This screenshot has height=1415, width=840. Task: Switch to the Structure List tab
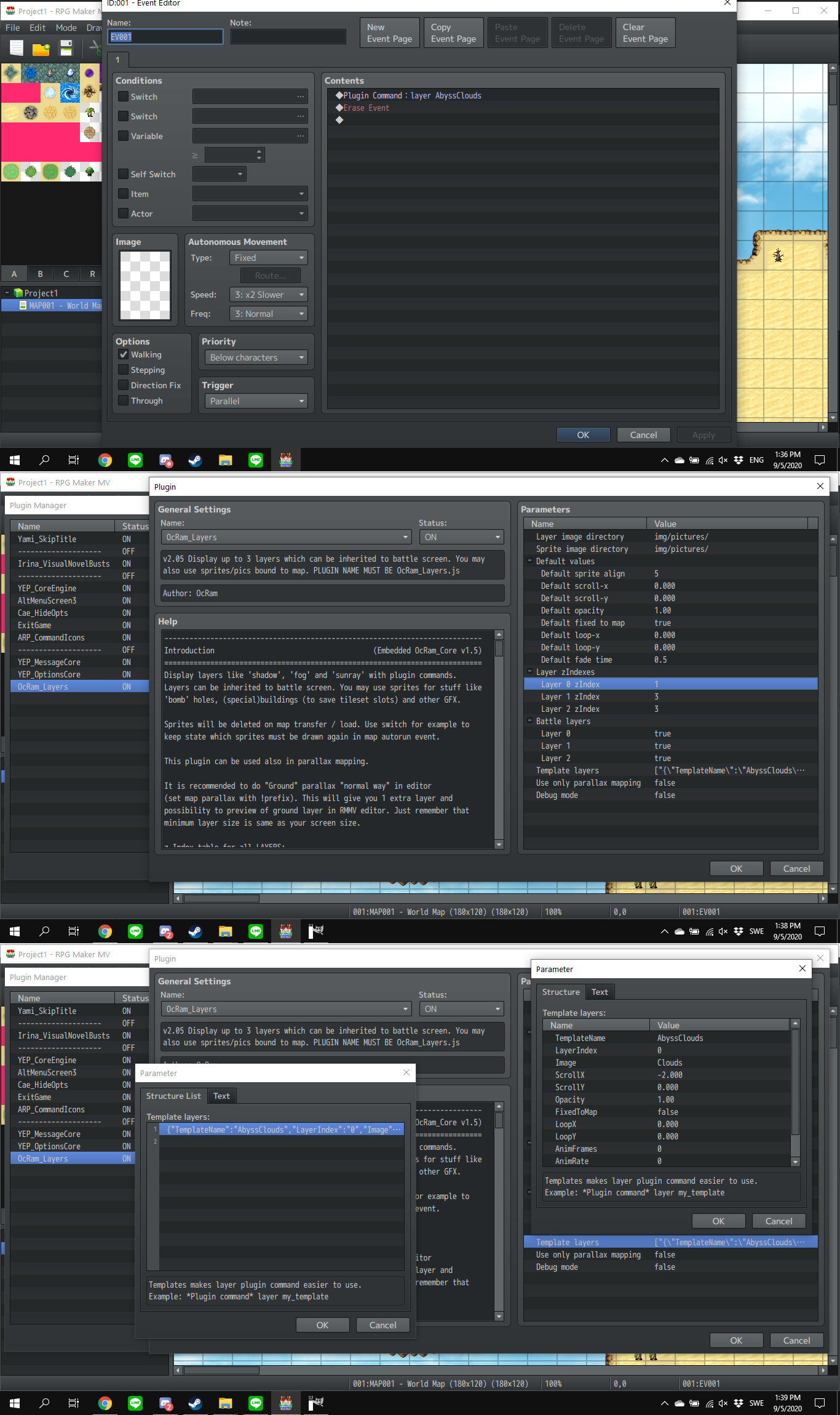click(x=173, y=1096)
